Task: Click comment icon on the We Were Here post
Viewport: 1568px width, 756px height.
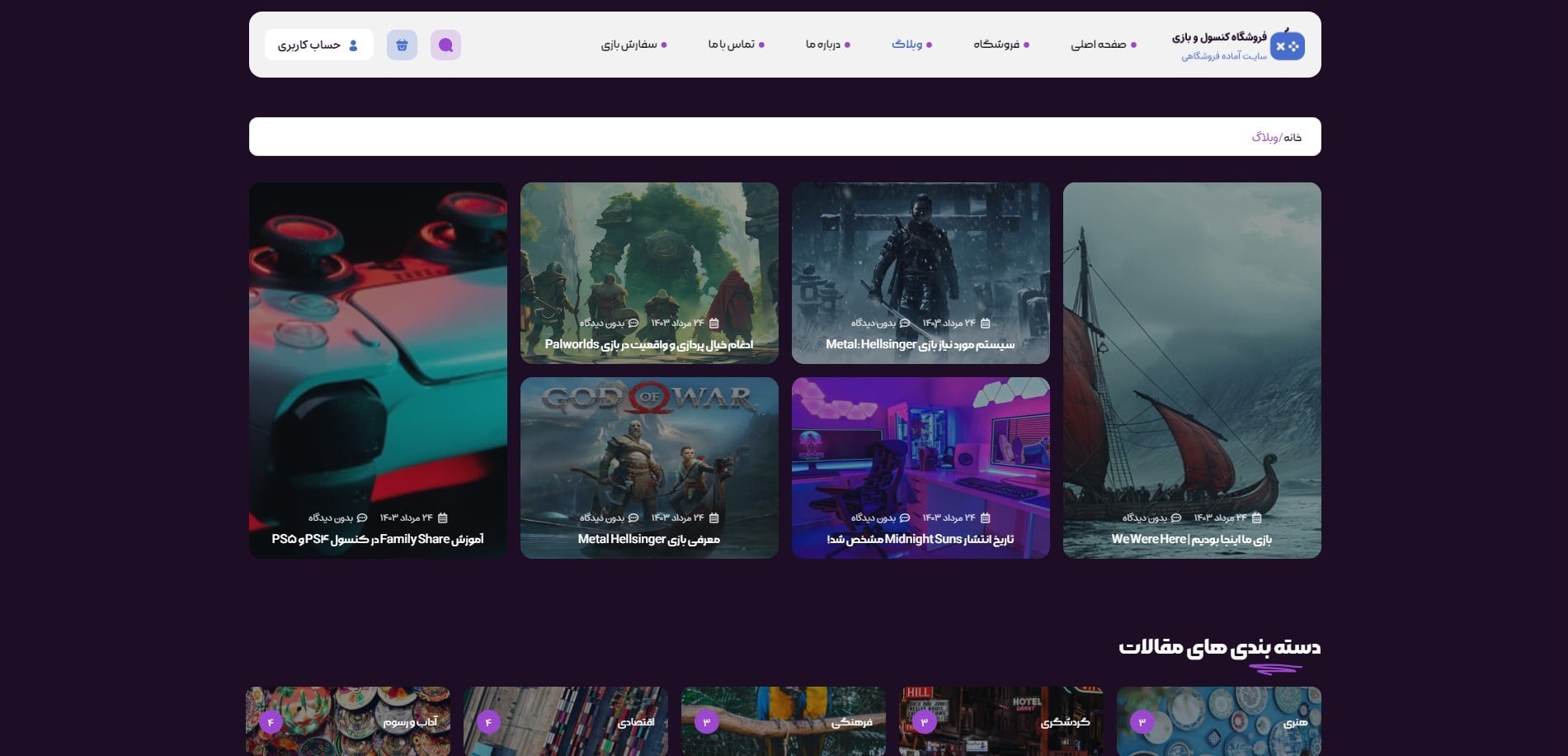Action: coord(1176,517)
